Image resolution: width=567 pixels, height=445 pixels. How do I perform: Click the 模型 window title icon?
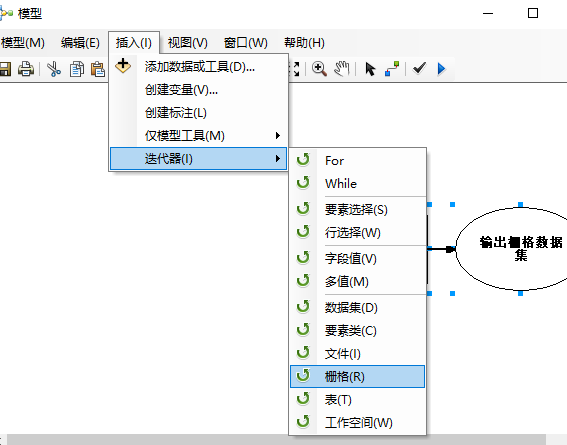pyautogui.click(x=6, y=14)
